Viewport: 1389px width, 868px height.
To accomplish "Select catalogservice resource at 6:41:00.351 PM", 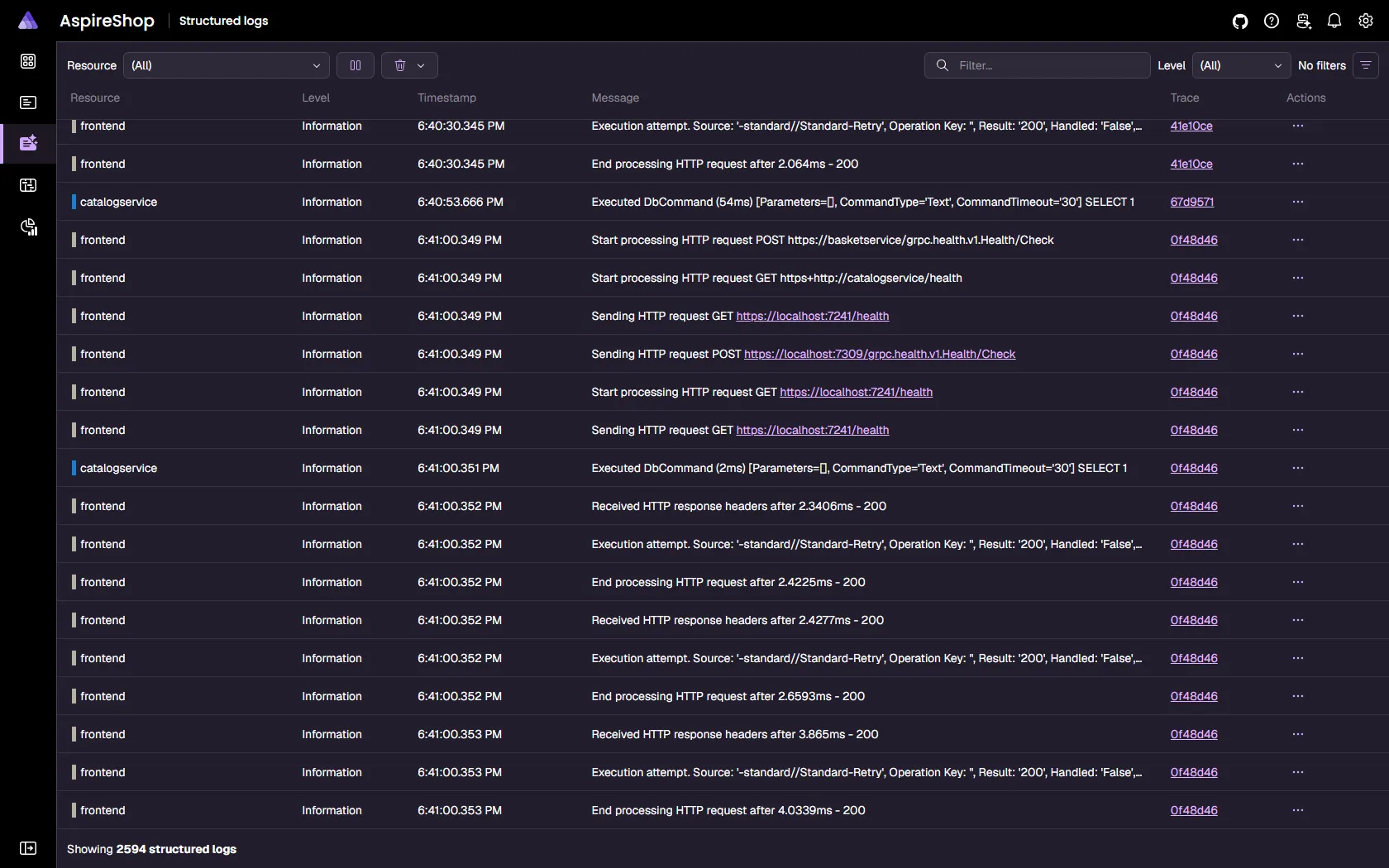I will (118, 468).
